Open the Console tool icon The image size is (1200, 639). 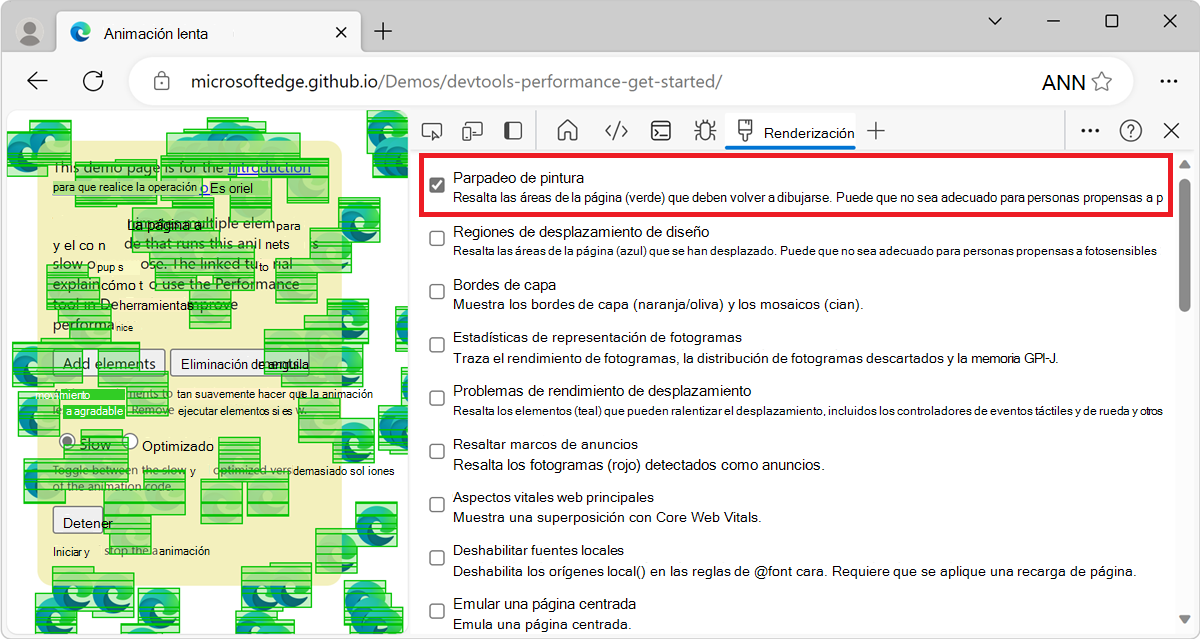(x=661, y=131)
